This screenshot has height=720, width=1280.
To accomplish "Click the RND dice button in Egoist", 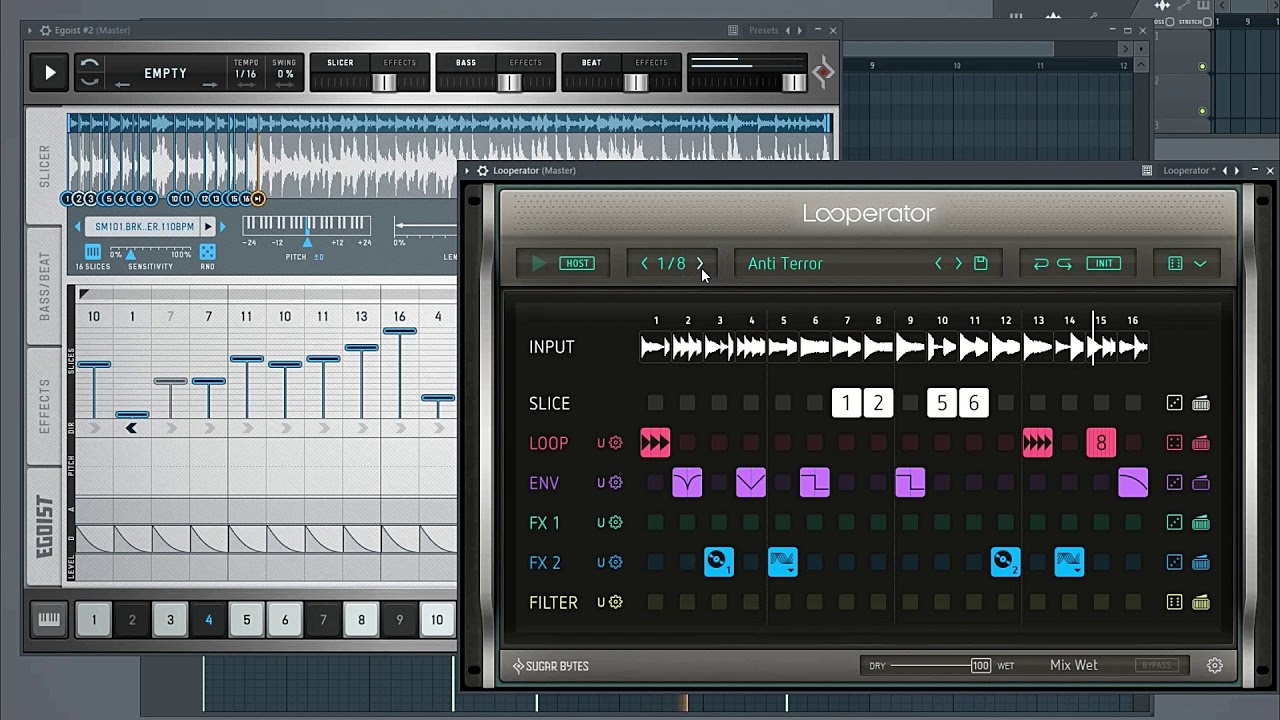I will (207, 252).
